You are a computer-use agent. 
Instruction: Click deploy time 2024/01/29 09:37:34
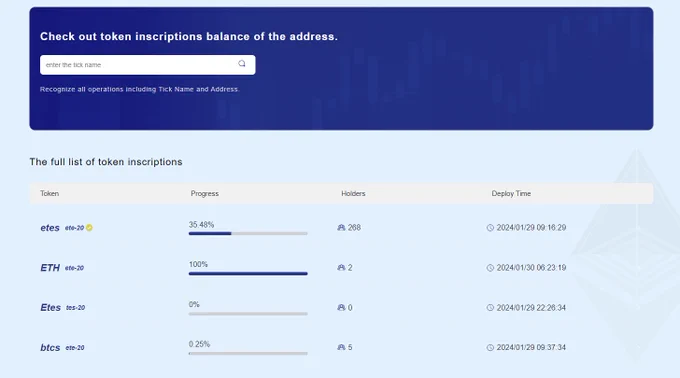click(531, 347)
